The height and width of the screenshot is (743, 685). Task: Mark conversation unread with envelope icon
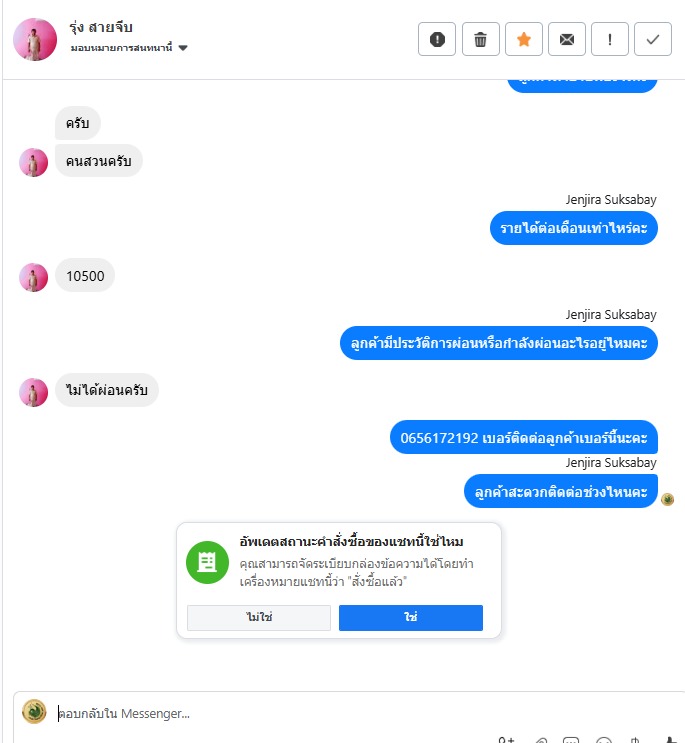pyautogui.click(x=567, y=39)
